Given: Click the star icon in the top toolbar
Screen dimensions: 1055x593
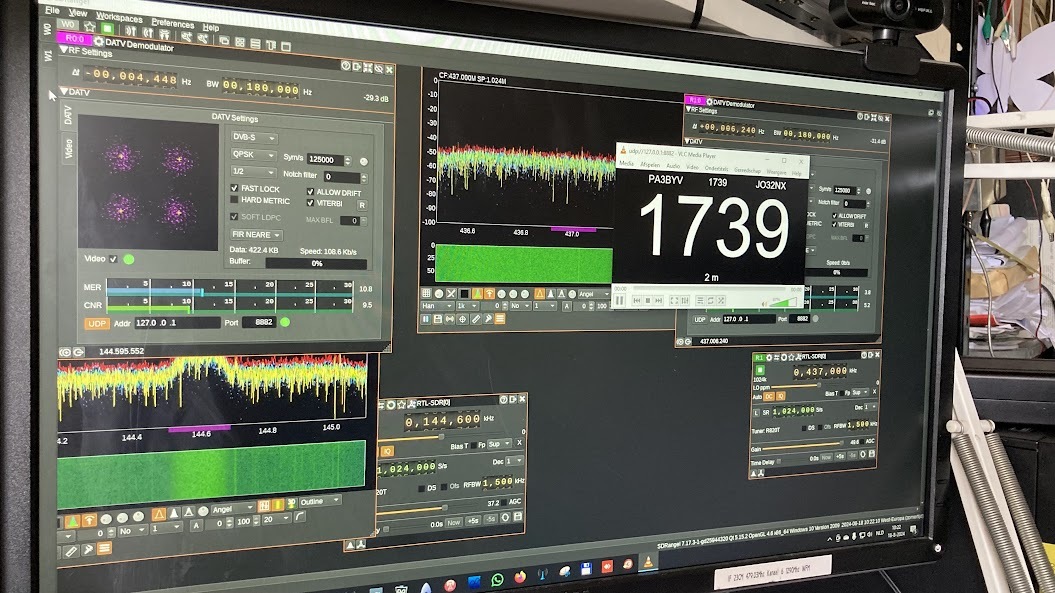Looking at the screenshot, I should (x=89, y=26).
